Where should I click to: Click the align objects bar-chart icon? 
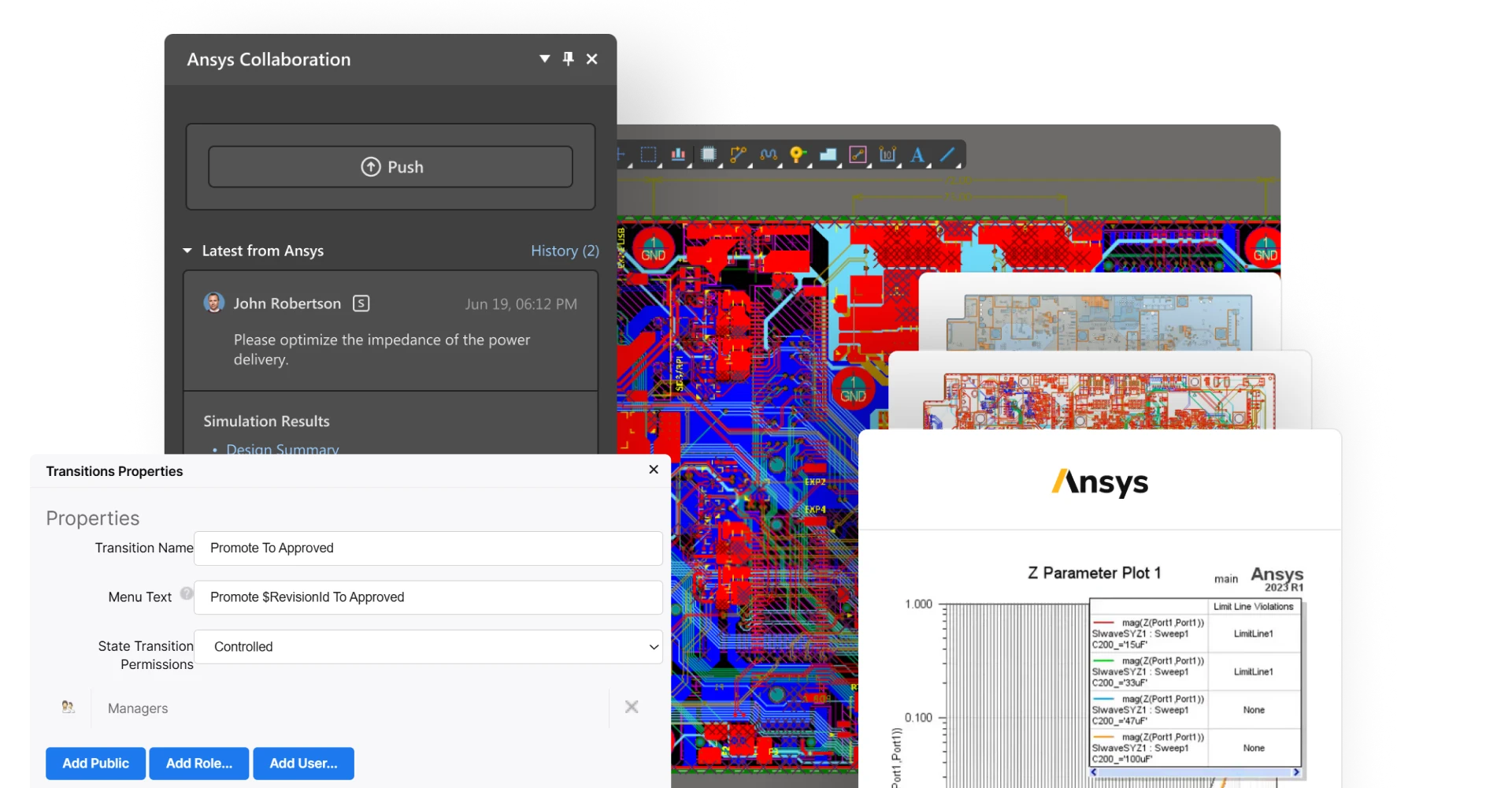pyautogui.click(x=678, y=154)
